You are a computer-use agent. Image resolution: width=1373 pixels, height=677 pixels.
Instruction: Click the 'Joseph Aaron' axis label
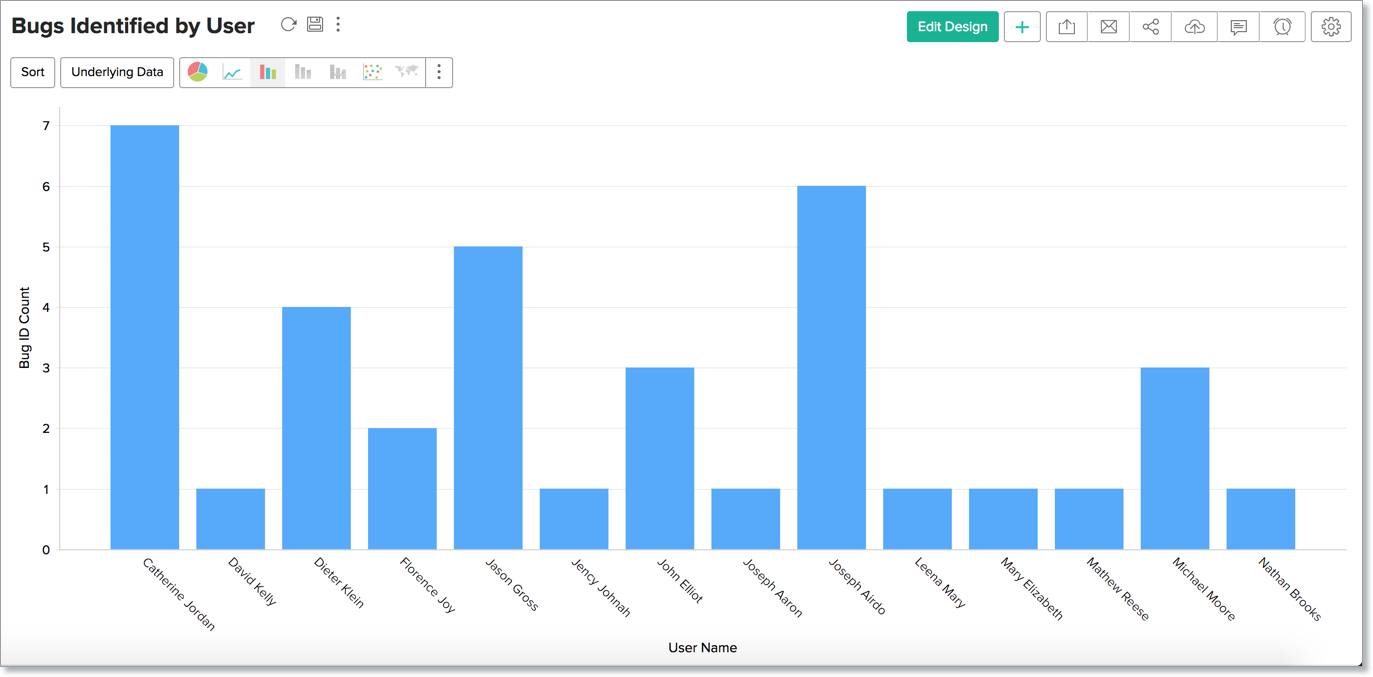coord(773,587)
